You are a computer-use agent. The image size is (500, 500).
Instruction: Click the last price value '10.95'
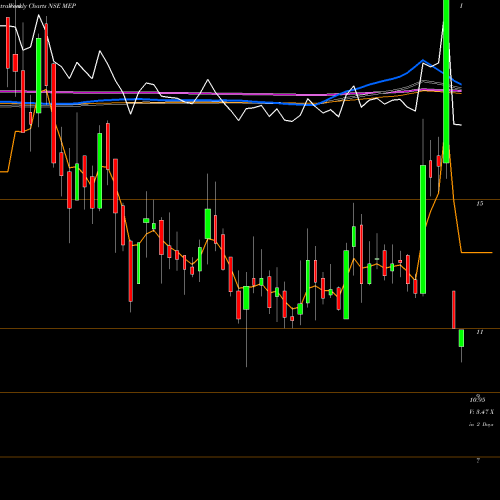477,400
